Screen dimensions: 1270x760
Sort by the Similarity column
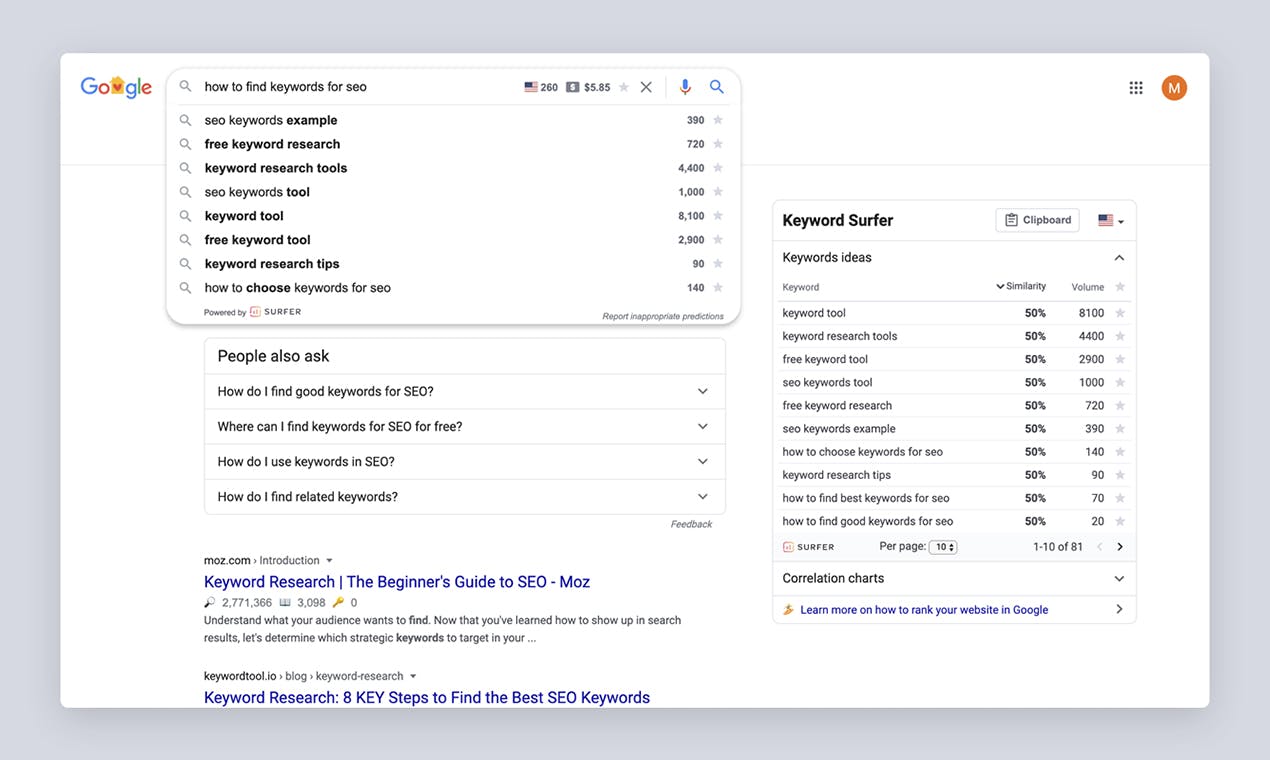pyautogui.click(x=1021, y=287)
